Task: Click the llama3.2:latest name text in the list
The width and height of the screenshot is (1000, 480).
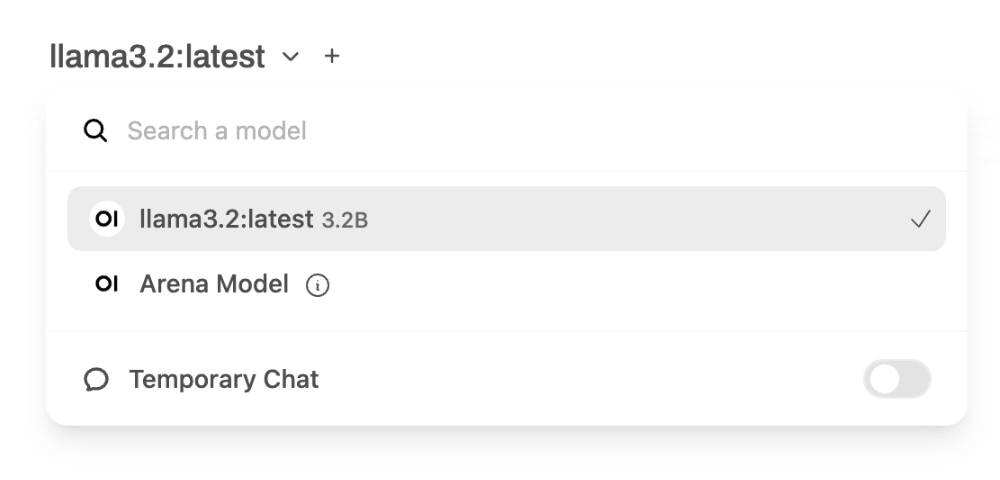Action: point(226,219)
